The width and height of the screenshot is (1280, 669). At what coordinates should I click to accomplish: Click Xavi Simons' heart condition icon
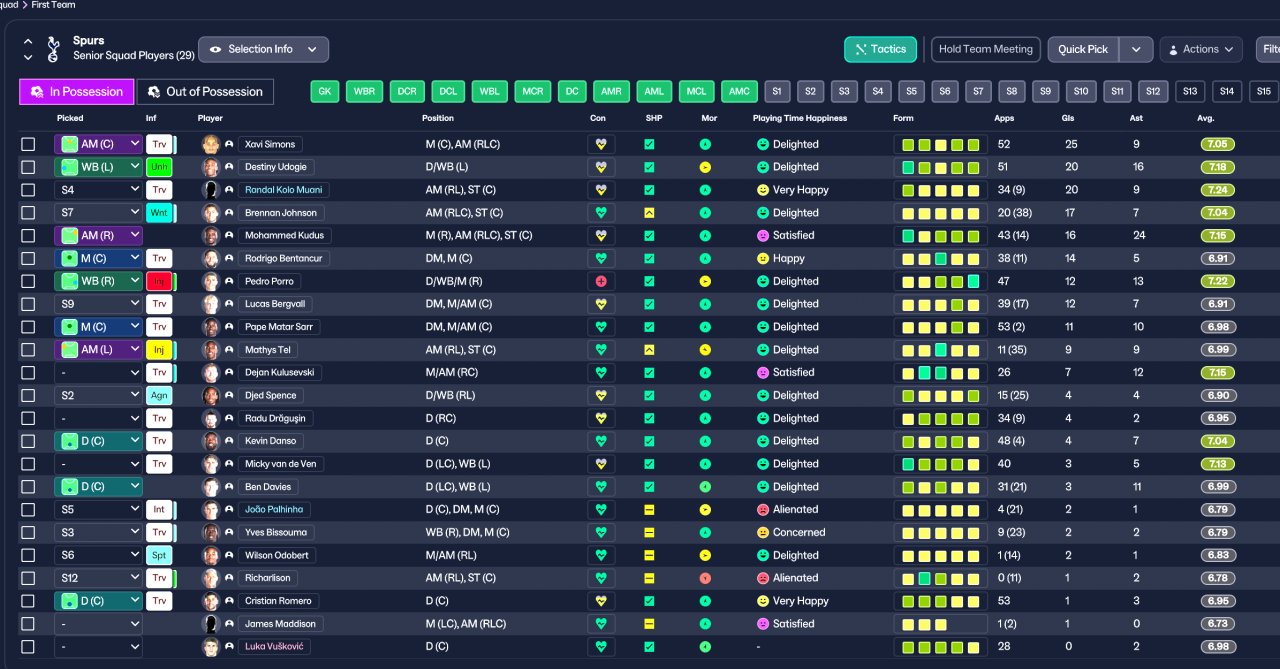click(x=601, y=144)
